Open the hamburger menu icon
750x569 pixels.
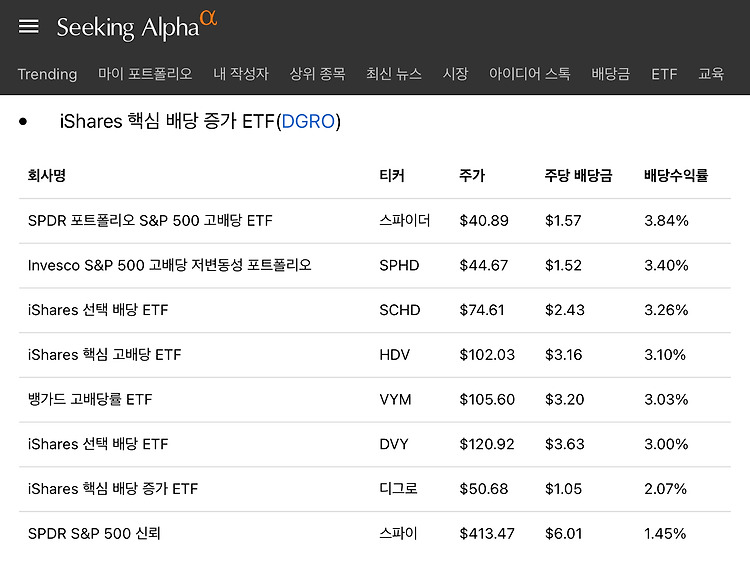[29, 27]
